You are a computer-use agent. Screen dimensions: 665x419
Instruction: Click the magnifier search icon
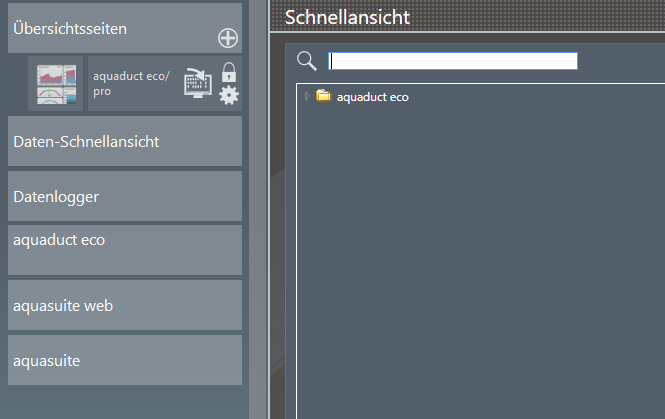tap(307, 61)
